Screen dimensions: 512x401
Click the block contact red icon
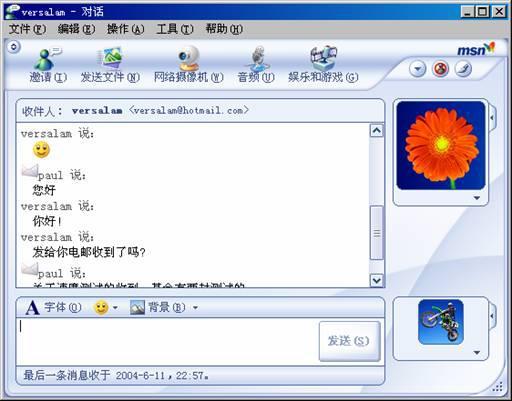tap(440, 69)
